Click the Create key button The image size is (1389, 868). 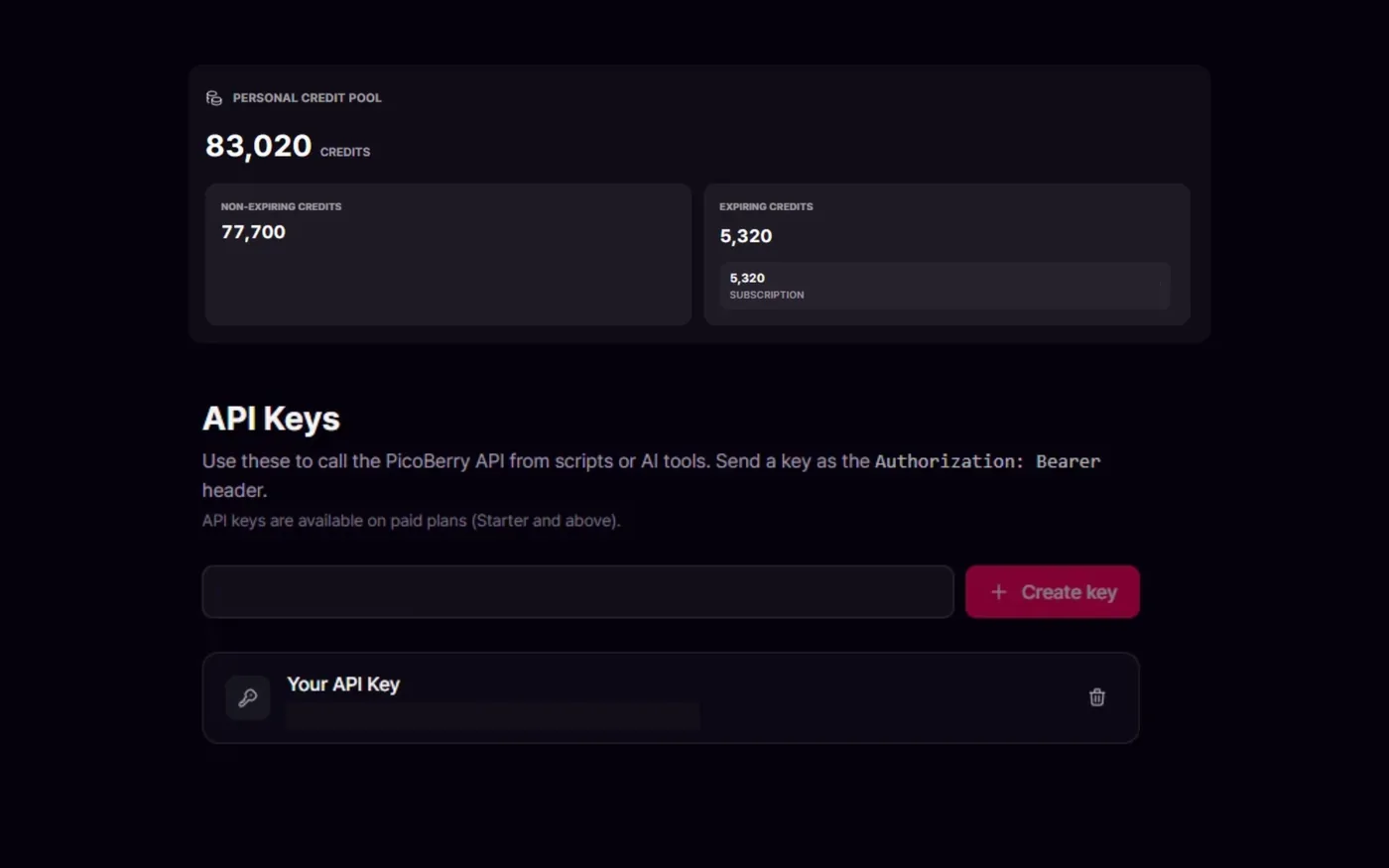click(x=1053, y=592)
